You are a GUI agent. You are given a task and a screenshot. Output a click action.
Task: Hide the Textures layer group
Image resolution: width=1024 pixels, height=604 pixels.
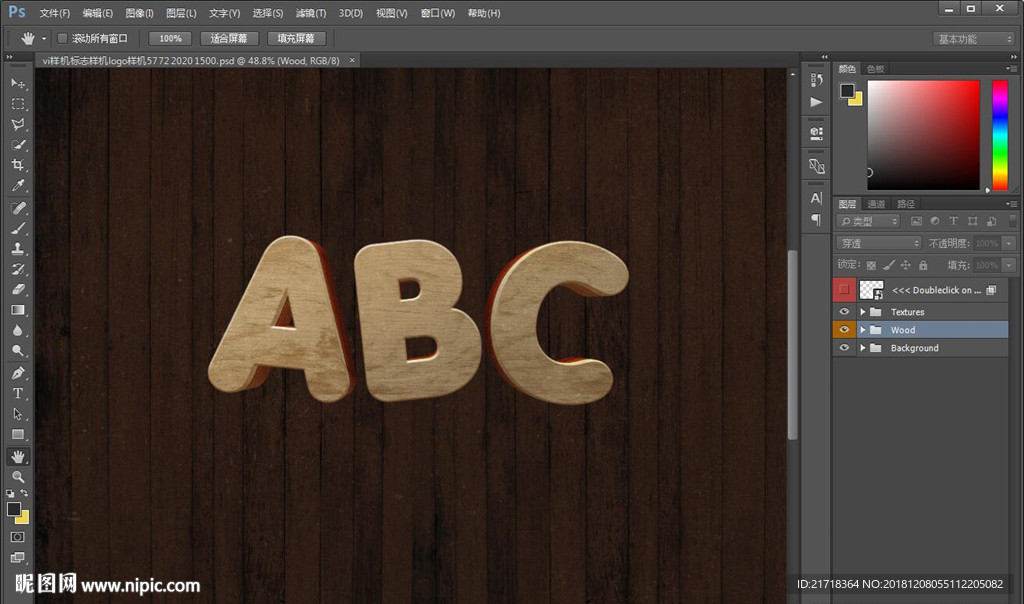pyautogui.click(x=844, y=311)
